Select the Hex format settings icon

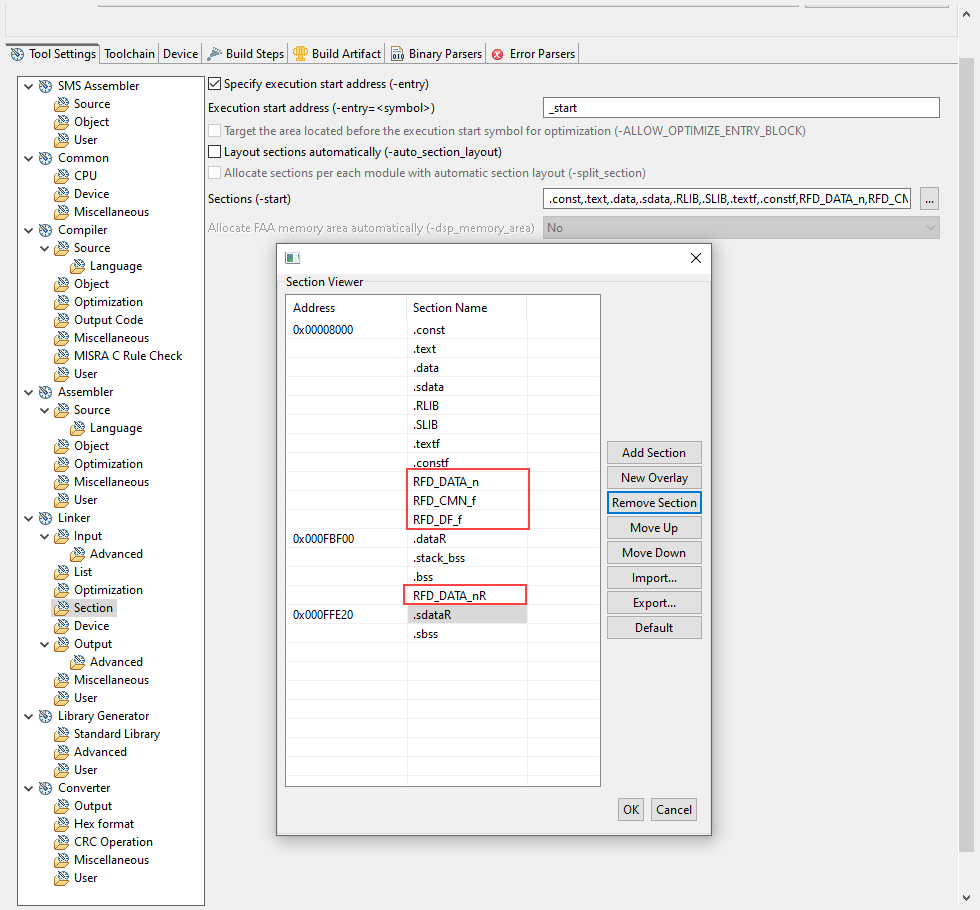point(62,824)
